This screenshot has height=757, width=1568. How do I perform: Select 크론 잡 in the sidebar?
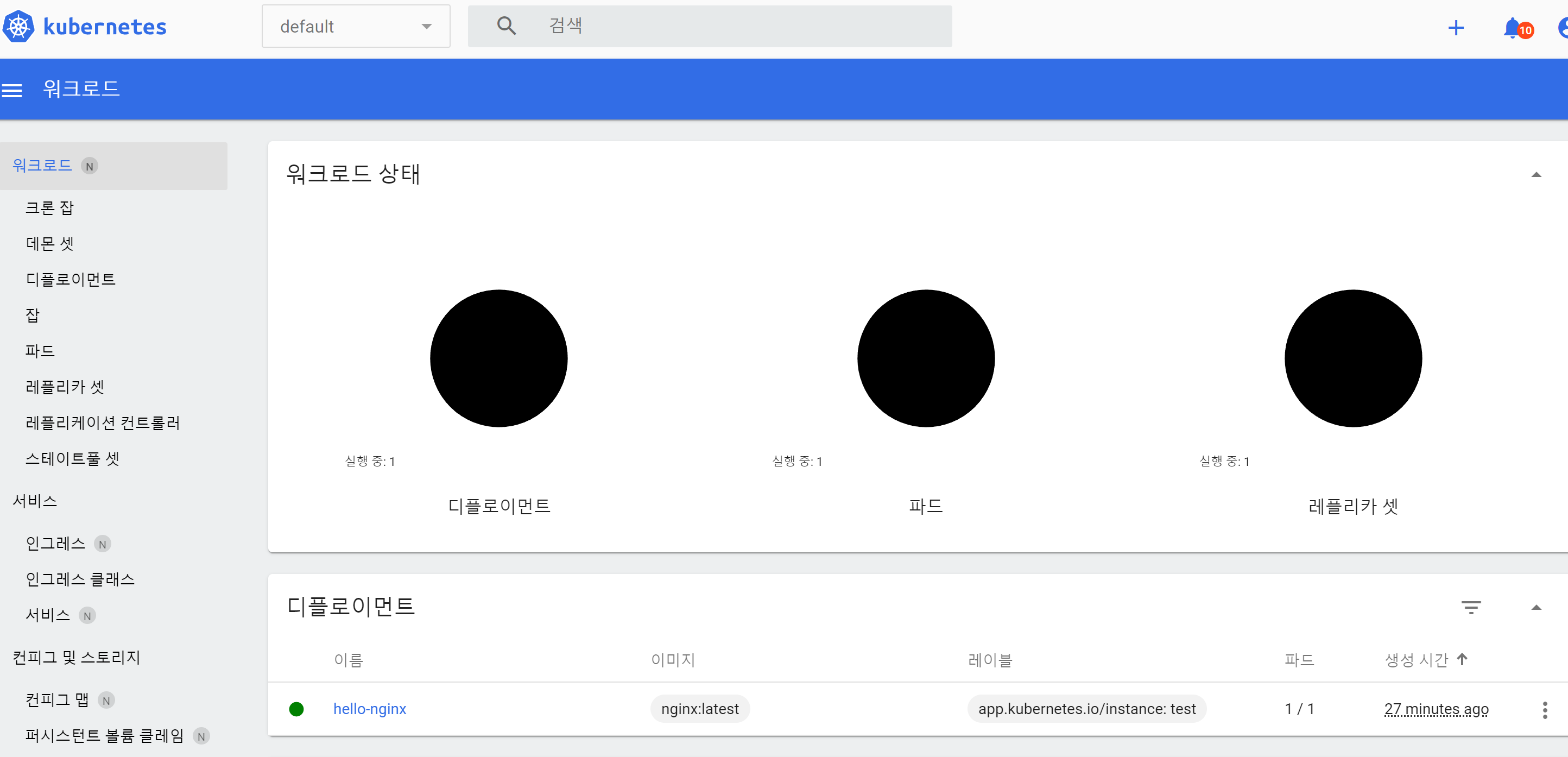tap(49, 207)
